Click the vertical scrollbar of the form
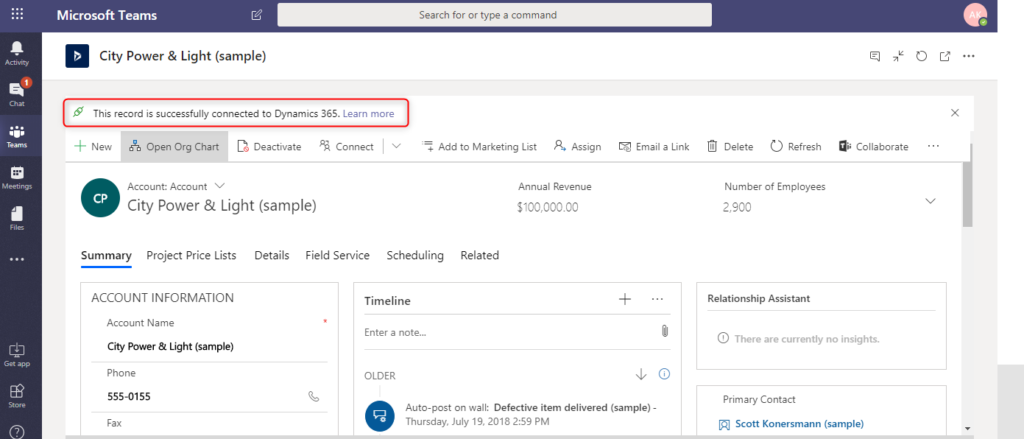This screenshot has height=439, width=1024. coord(967,193)
